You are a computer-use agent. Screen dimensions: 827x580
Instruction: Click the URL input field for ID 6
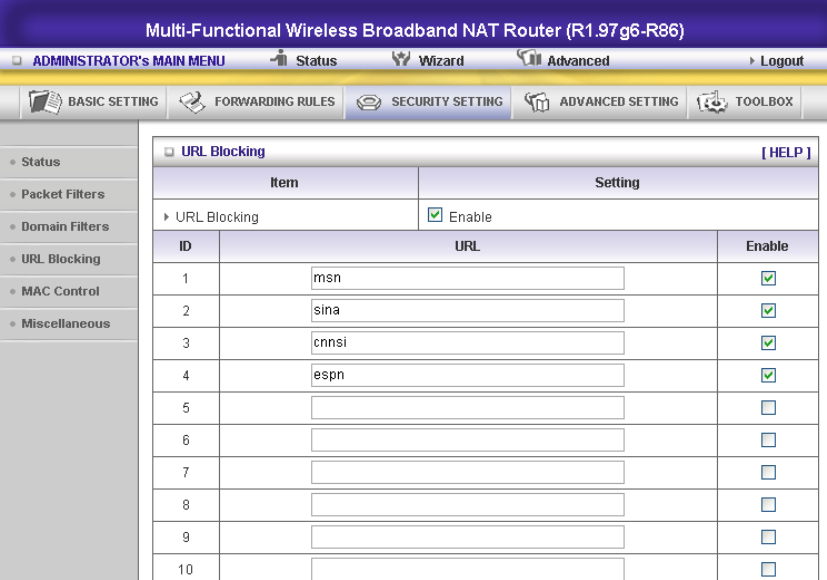click(x=467, y=440)
